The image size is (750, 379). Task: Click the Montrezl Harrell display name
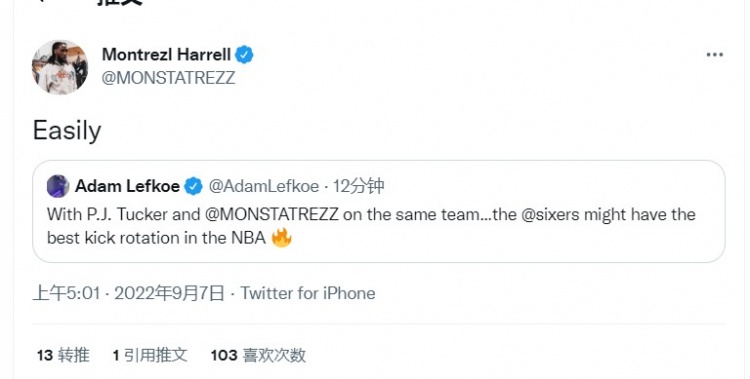point(166,55)
